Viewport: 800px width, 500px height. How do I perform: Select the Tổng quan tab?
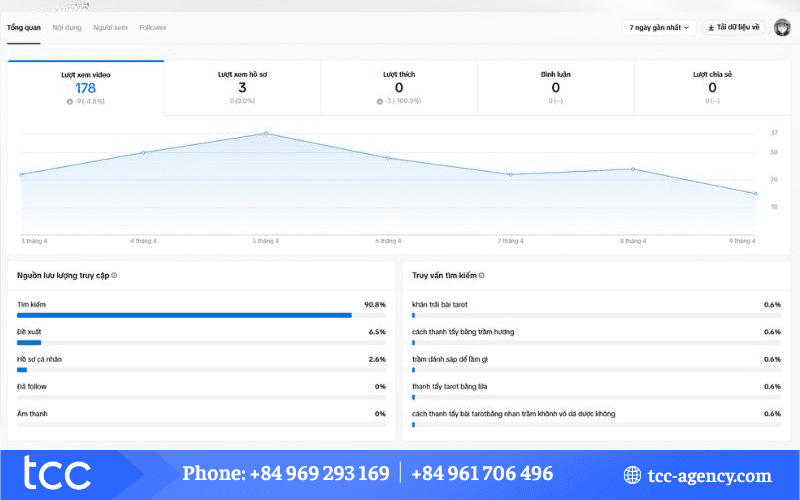click(x=24, y=27)
